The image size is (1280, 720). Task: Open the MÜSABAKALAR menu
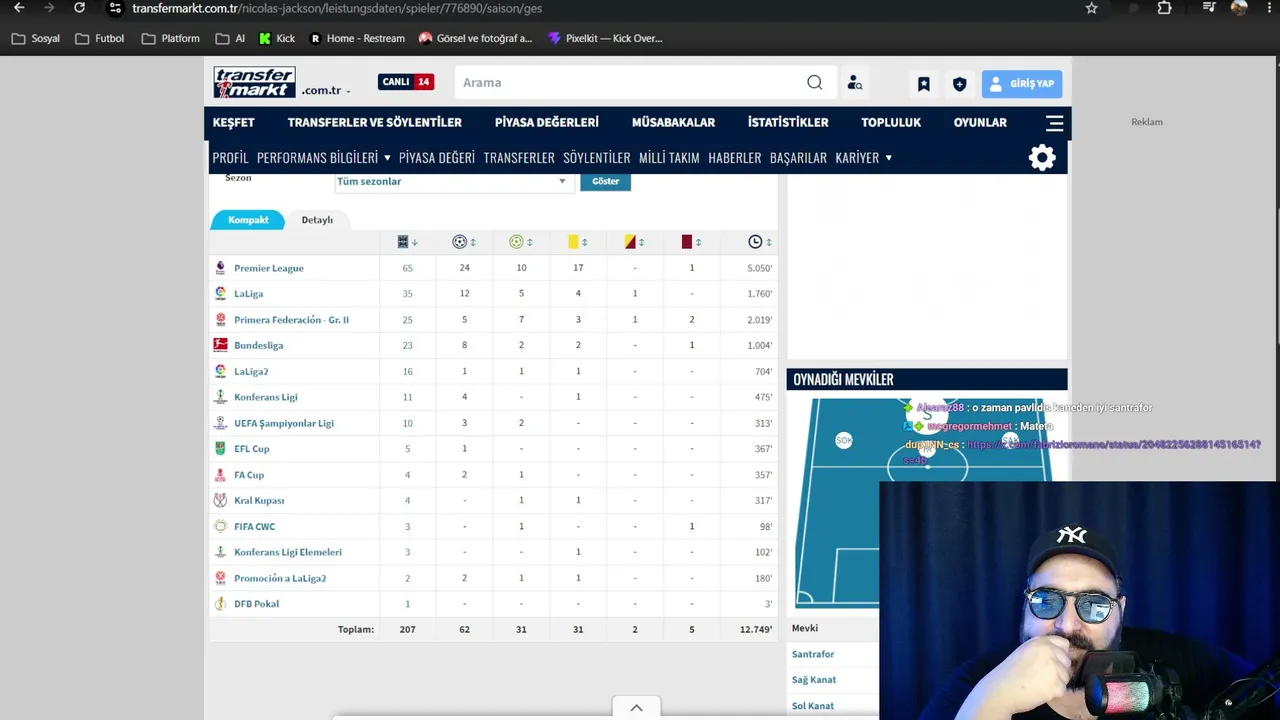pyautogui.click(x=673, y=122)
